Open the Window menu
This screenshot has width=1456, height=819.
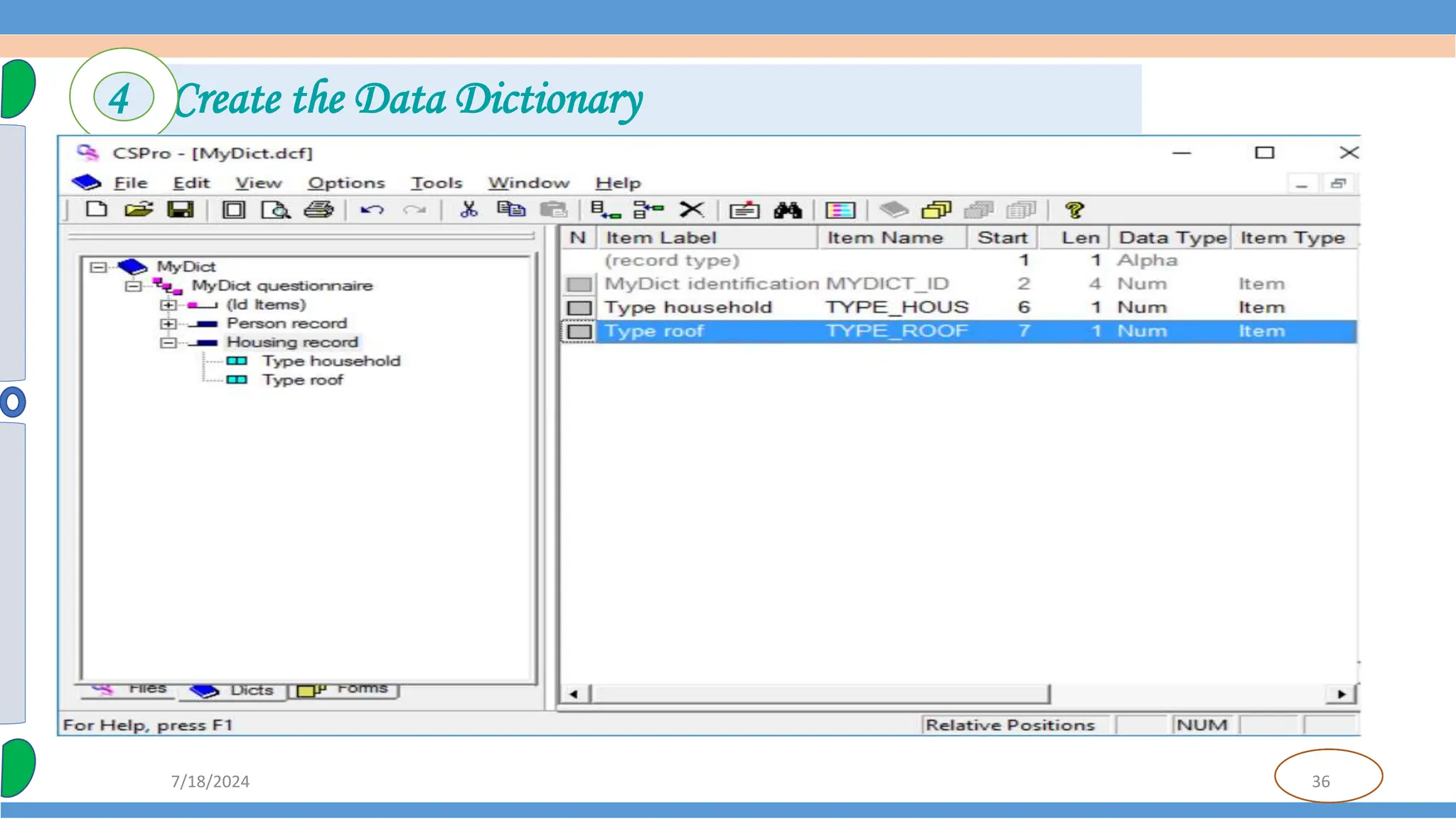pyautogui.click(x=528, y=183)
